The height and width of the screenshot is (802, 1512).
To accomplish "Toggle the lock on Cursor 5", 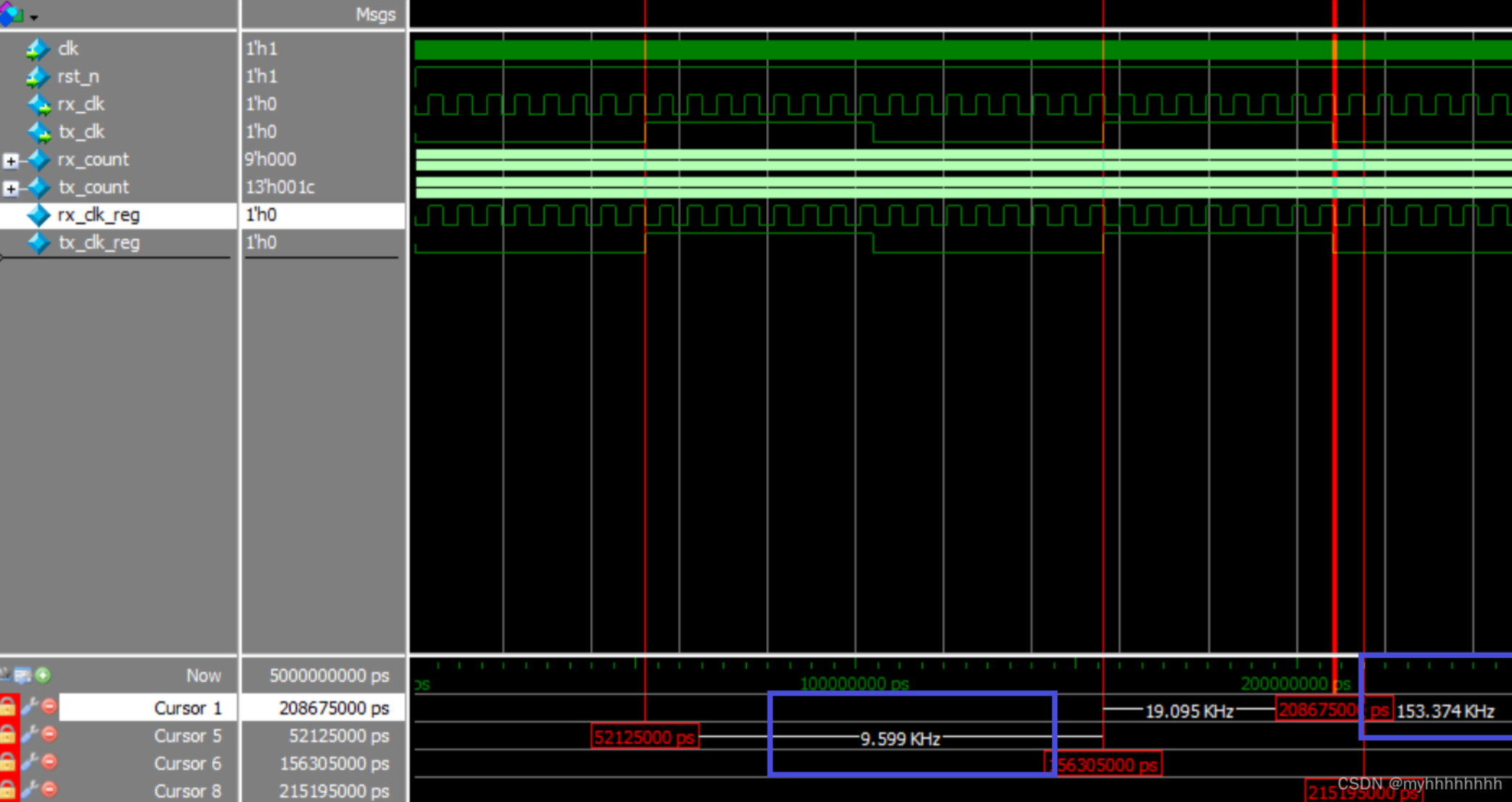I will 8,734.
